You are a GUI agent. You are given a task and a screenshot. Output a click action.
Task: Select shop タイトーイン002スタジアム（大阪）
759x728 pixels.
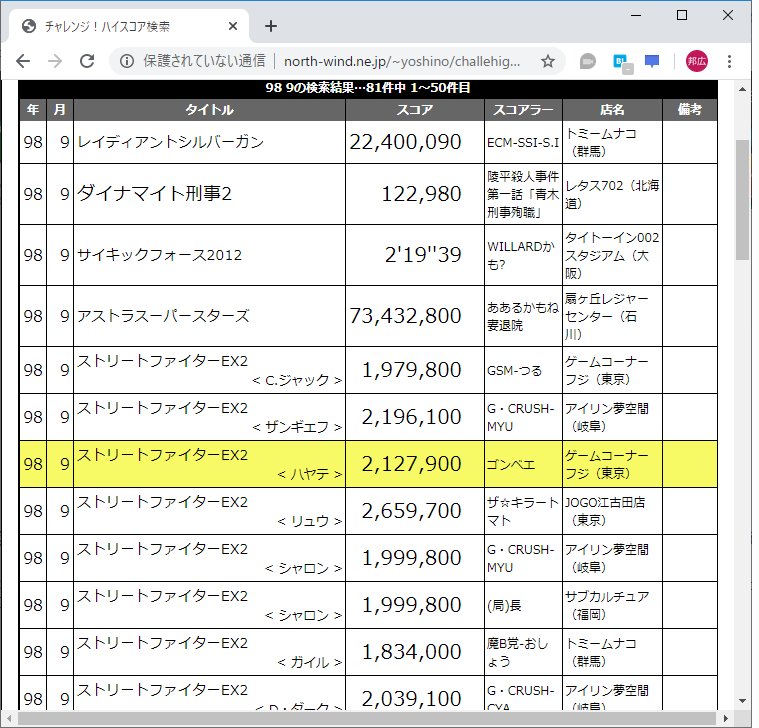(x=612, y=255)
